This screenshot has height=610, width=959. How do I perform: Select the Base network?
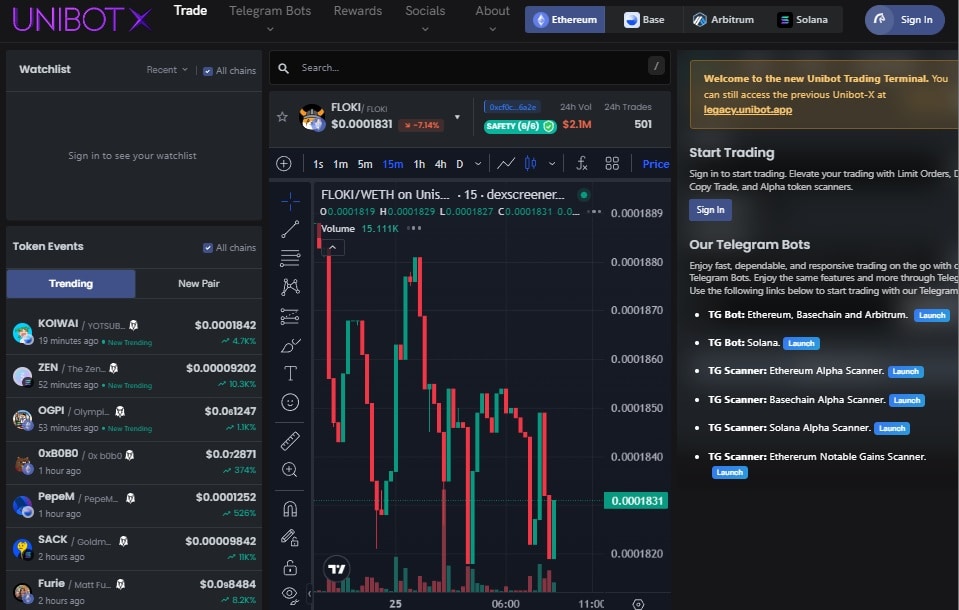coord(644,20)
